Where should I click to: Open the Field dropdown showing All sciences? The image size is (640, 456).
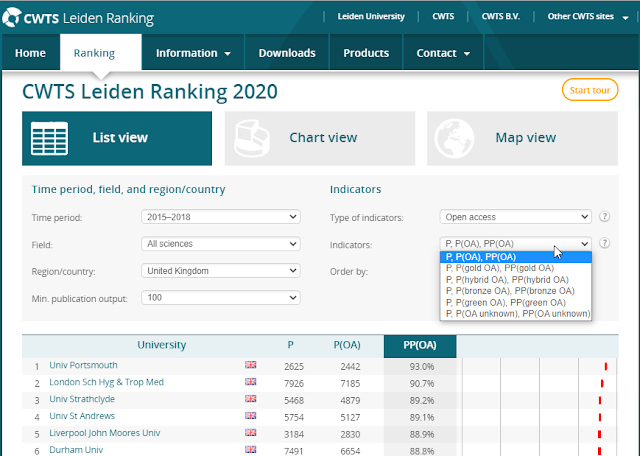click(221, 244)
